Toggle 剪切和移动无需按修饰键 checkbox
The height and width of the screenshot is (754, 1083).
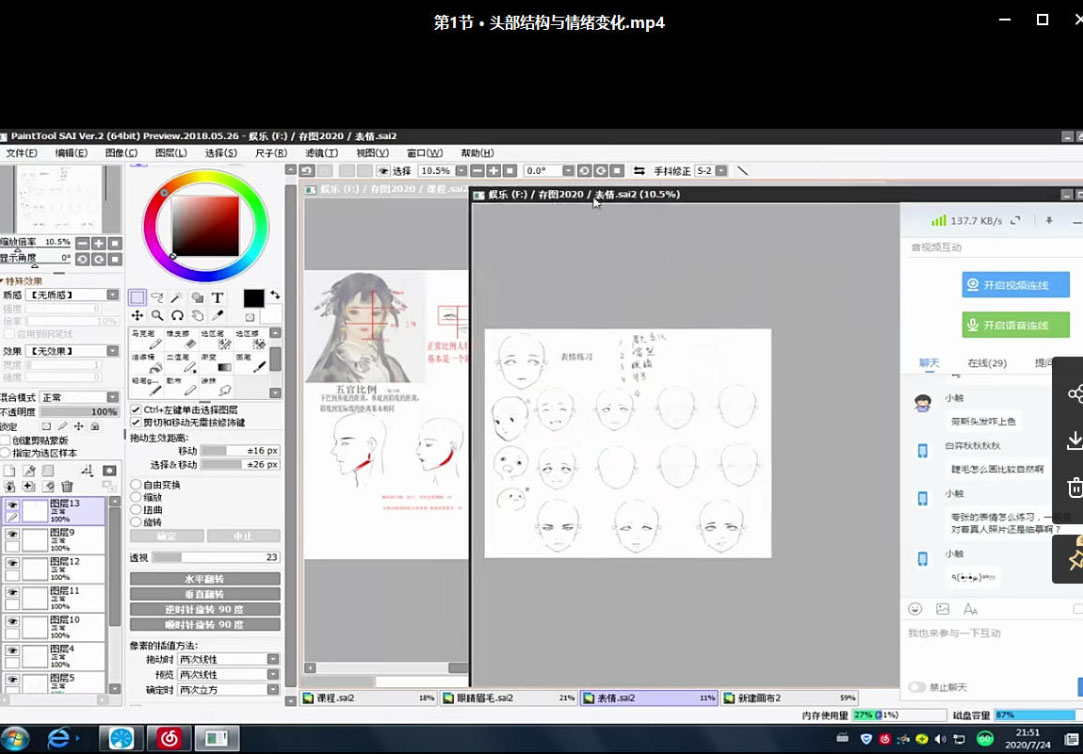[x=136, y=422]
